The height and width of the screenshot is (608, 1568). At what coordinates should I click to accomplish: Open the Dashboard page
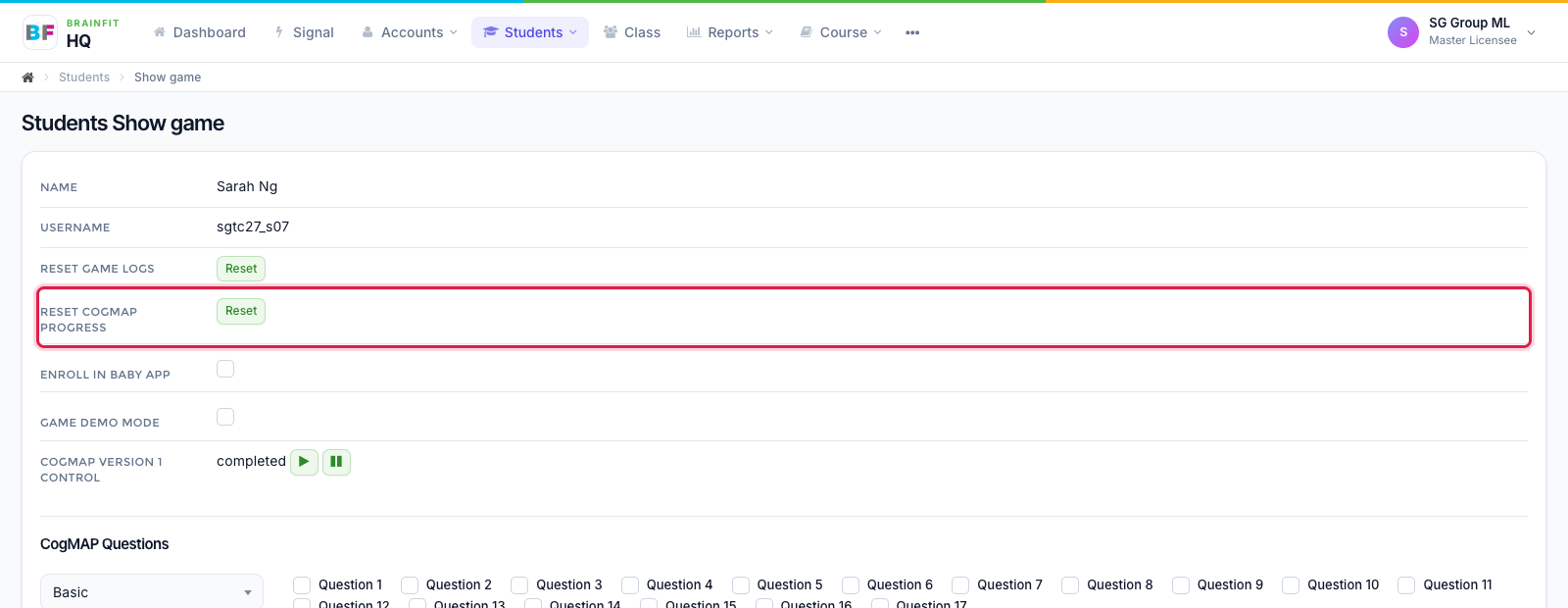pos(199,32)
